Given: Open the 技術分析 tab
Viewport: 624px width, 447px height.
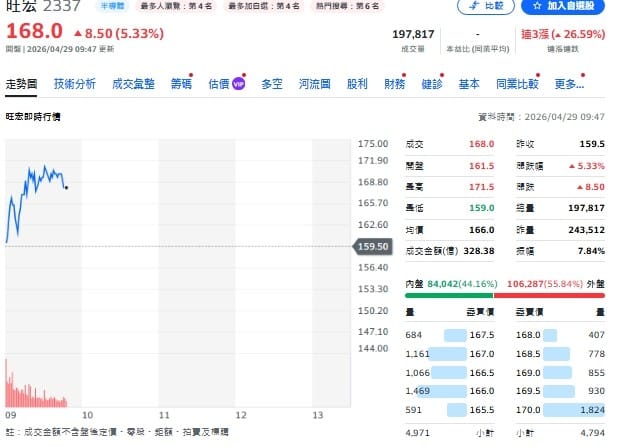Looking at the screenshot, I should click(75, 84).
